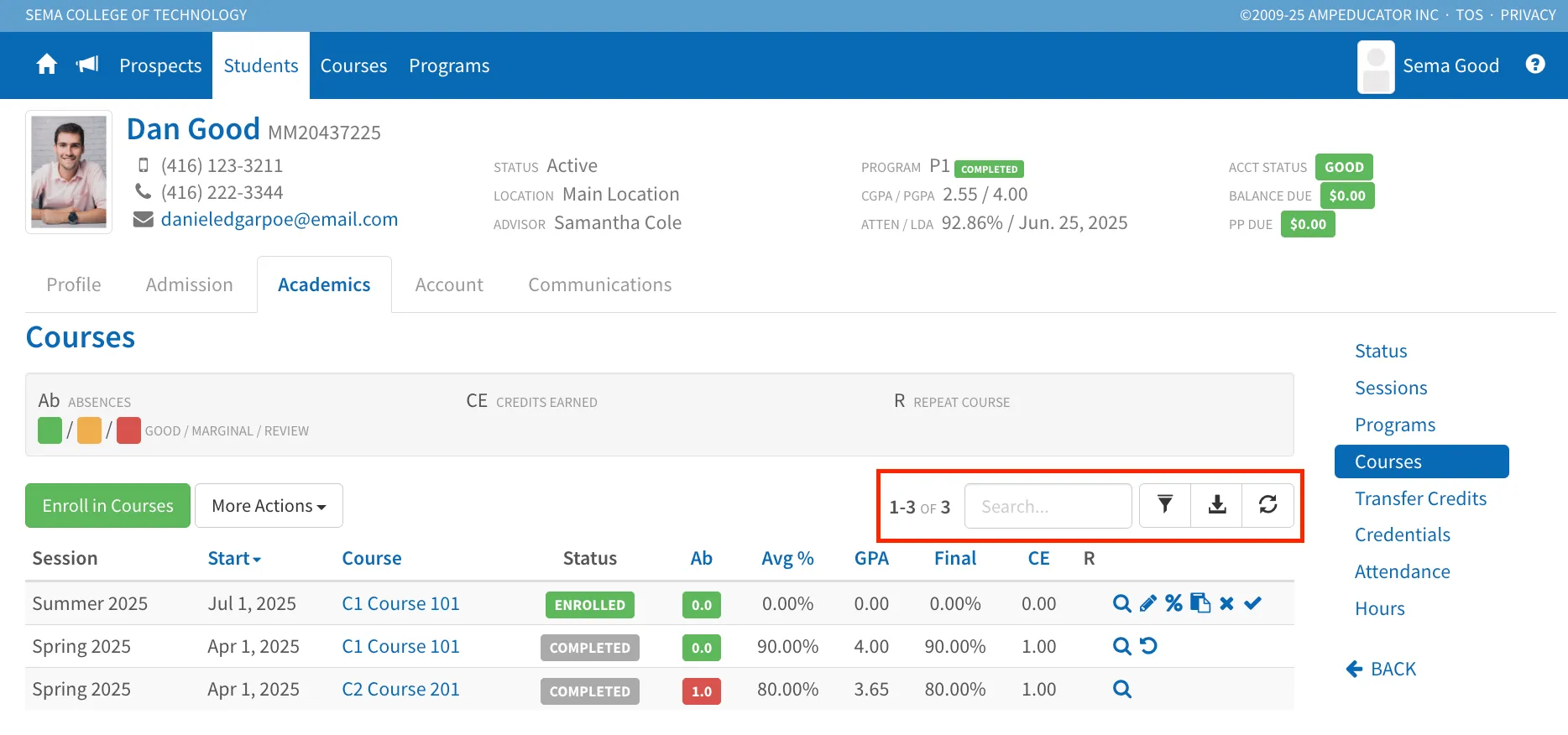
Task: Open the Transfer Credits sidebar link
Action: click(1420, 498)
